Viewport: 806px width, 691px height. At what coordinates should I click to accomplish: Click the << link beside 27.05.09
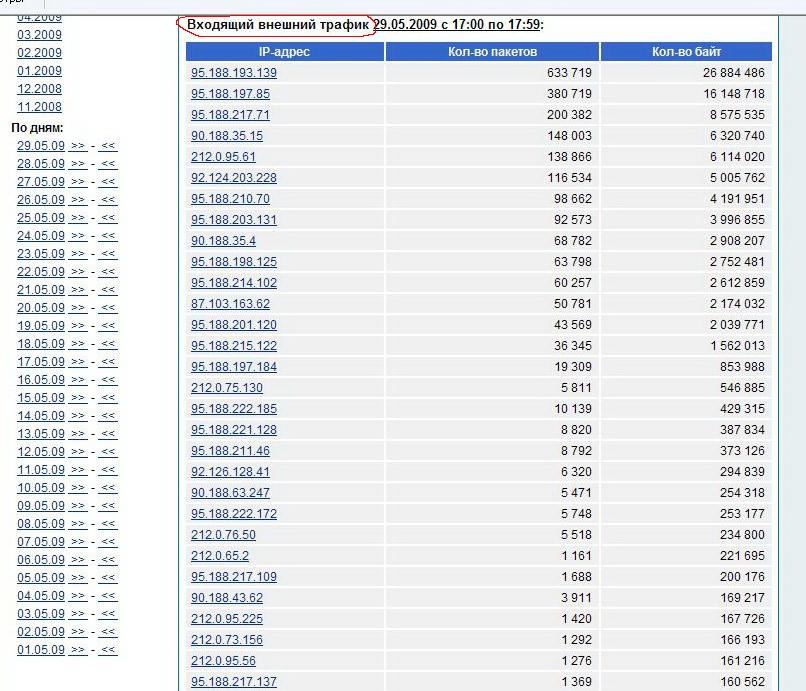coord(108,182)
